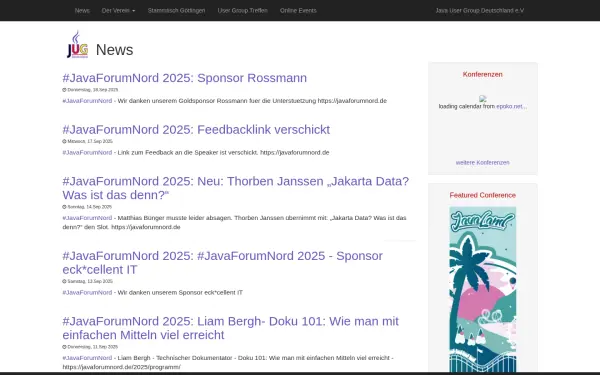Click #JavaForumNord tag in eck*cellent post
The image size is (600, 375).
87,292
